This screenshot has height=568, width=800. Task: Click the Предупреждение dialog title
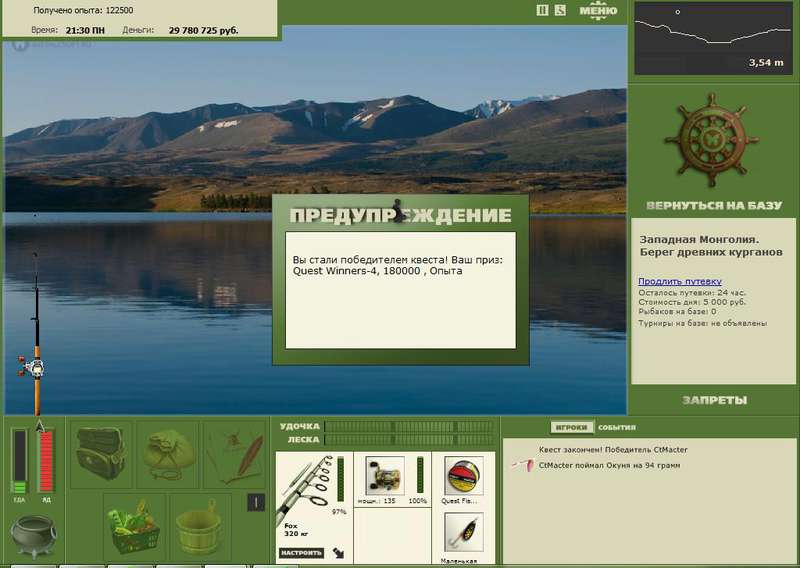click(400, 215)
